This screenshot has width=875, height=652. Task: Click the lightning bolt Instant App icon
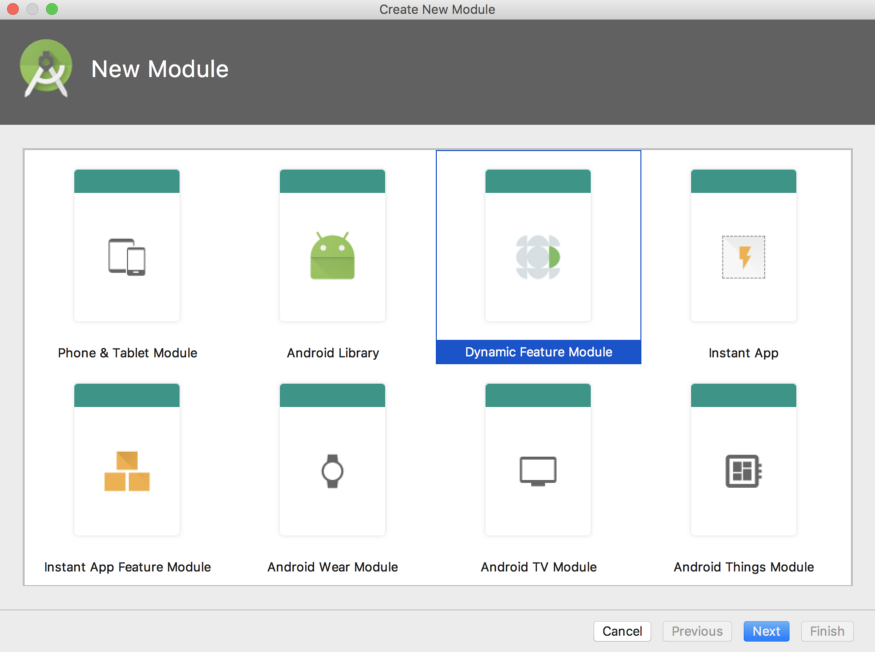(743, 256)
